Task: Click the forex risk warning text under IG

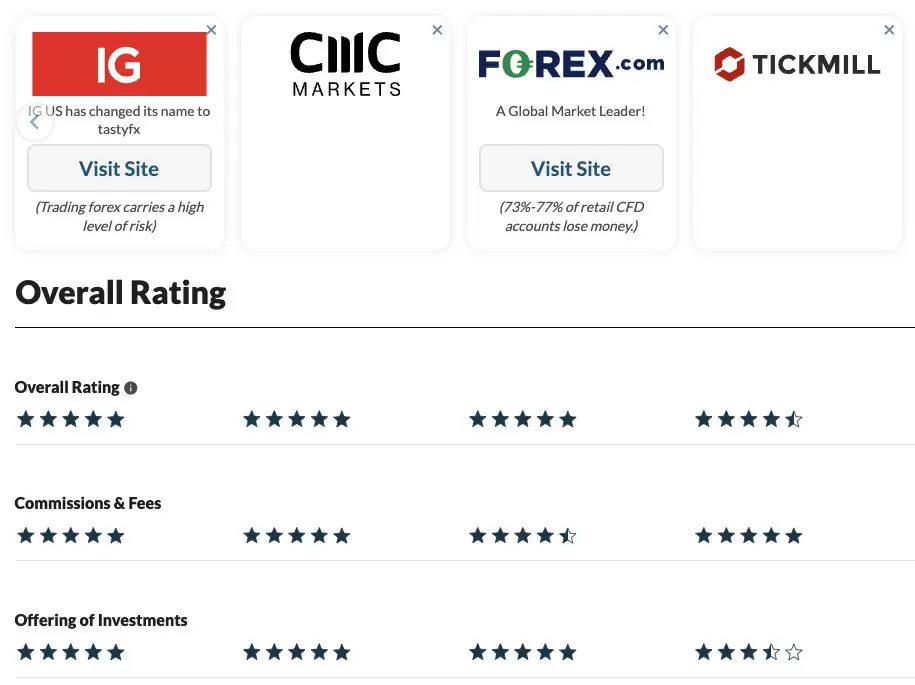Action: [119, 217]
